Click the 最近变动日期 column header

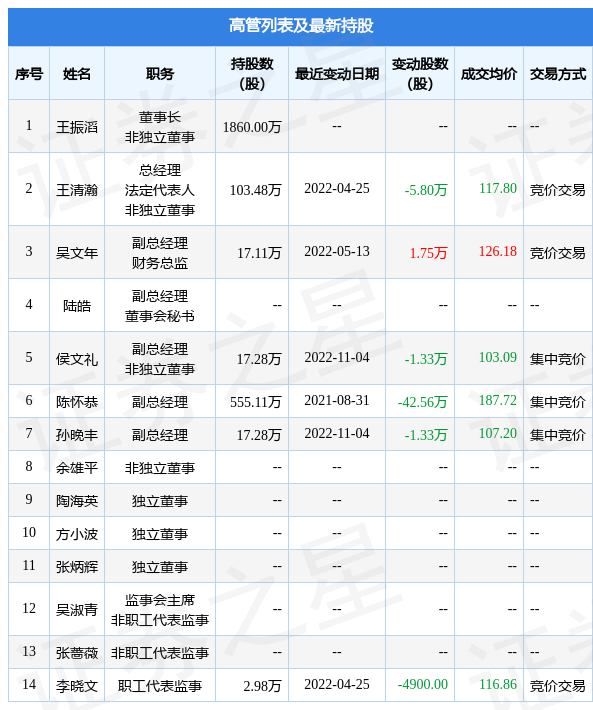tap(337, 74)
